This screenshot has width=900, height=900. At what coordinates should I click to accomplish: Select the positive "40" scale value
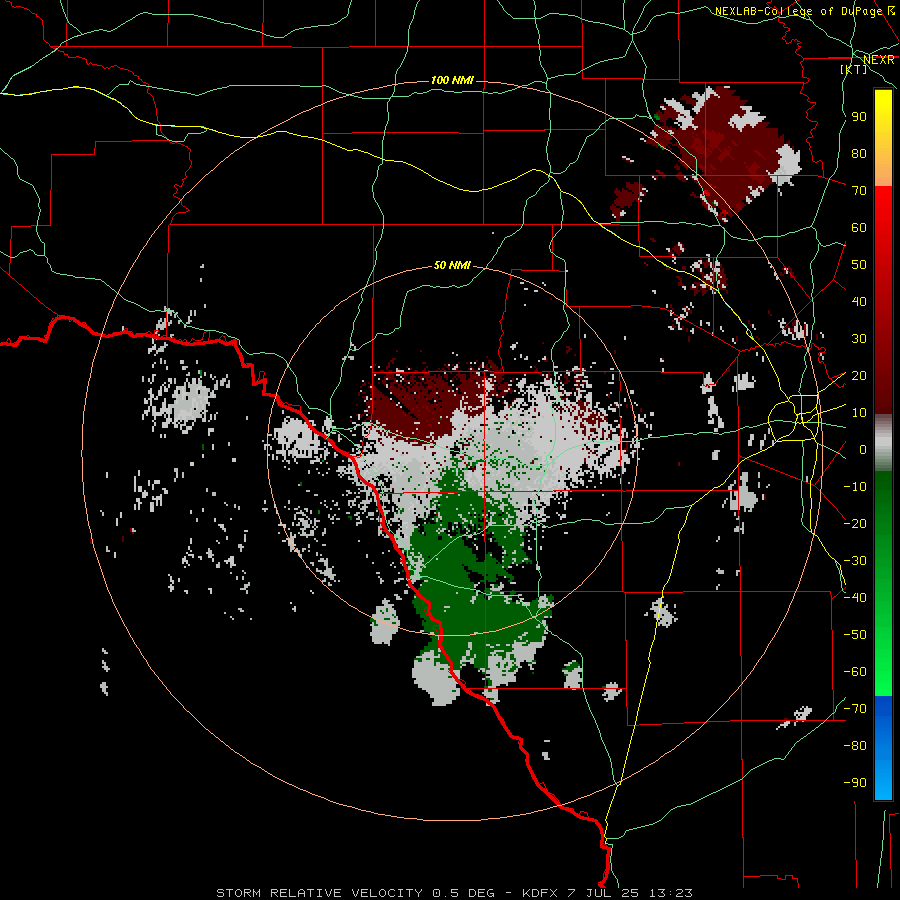[x=859, y=301]
